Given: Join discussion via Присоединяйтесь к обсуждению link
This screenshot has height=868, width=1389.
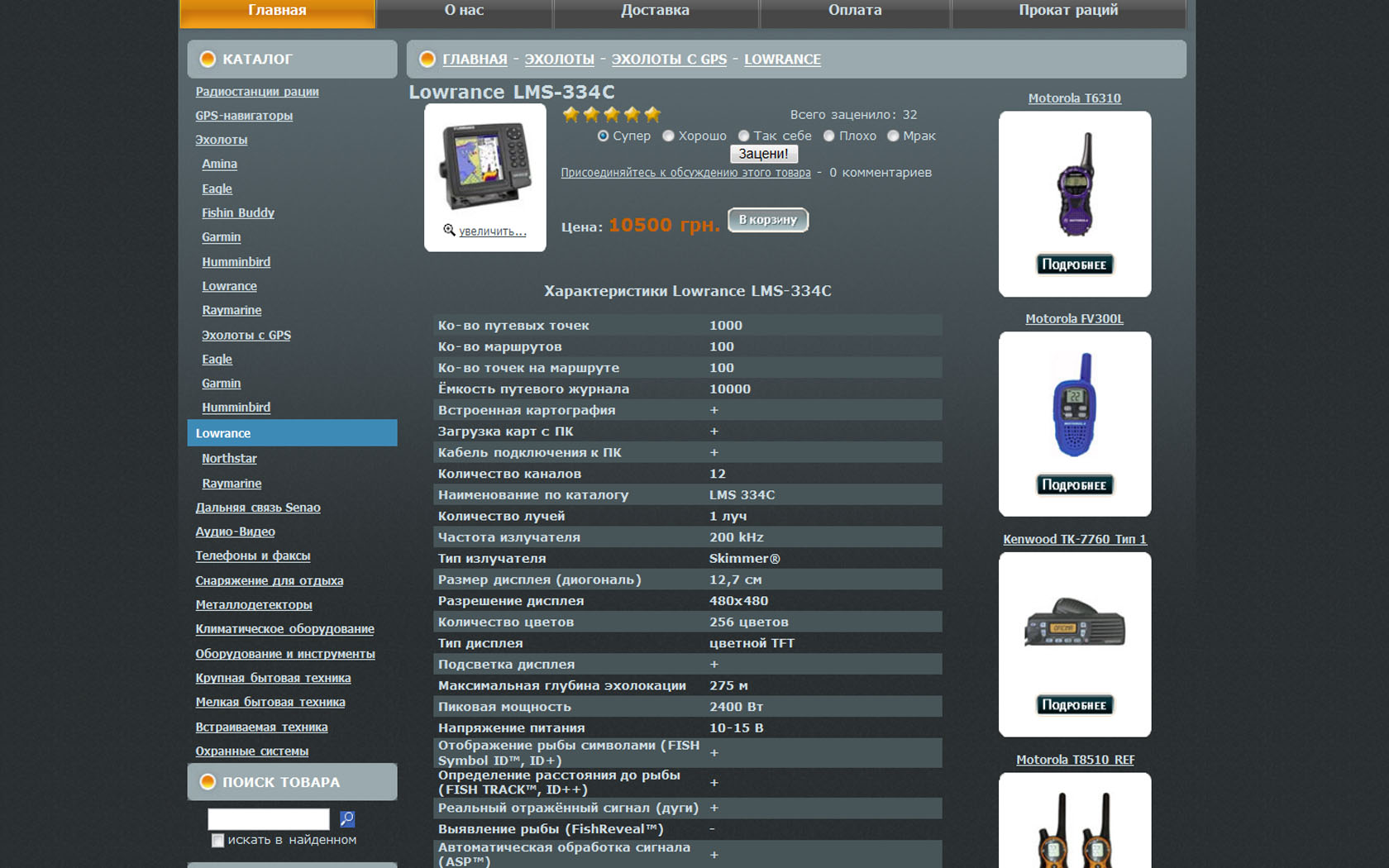Looking at the screenshot, I should 685,173.
